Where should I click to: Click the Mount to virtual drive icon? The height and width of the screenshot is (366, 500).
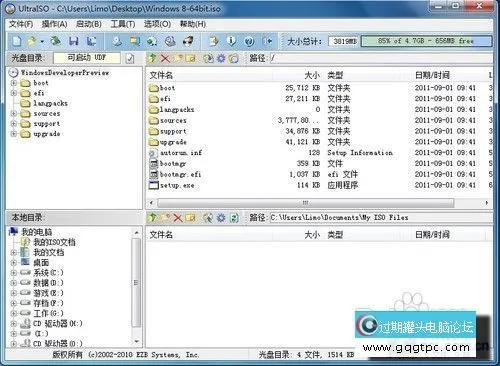point(170,41)
